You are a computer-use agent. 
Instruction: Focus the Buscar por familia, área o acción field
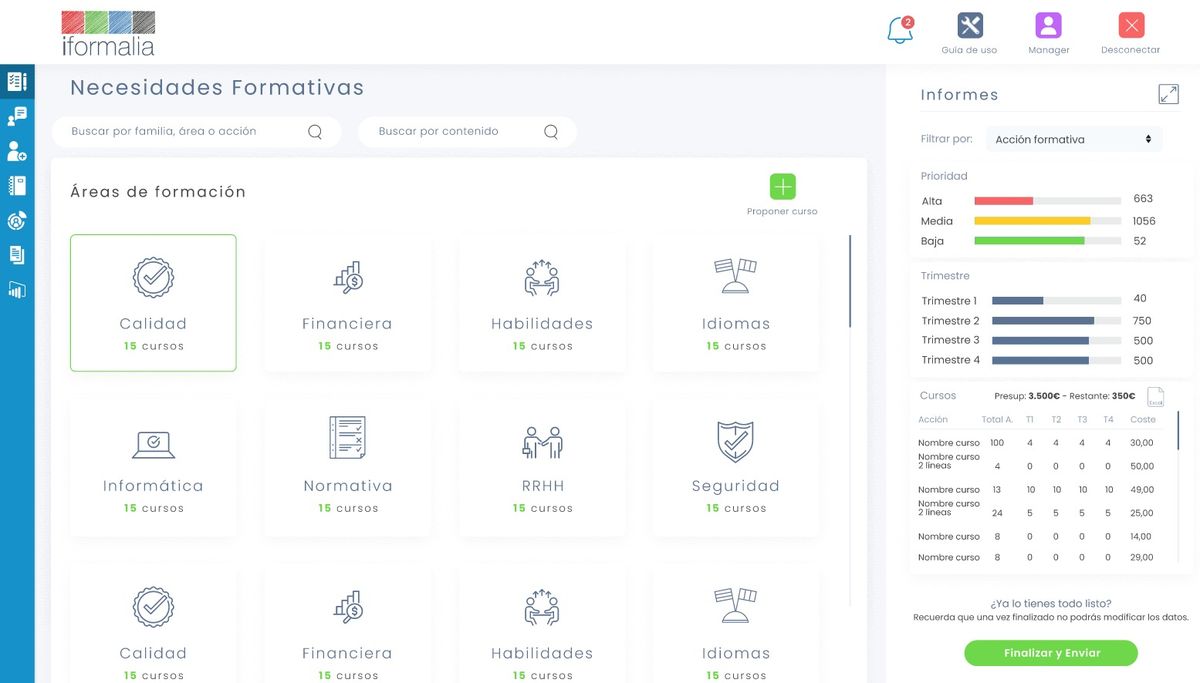click(196, 132)
